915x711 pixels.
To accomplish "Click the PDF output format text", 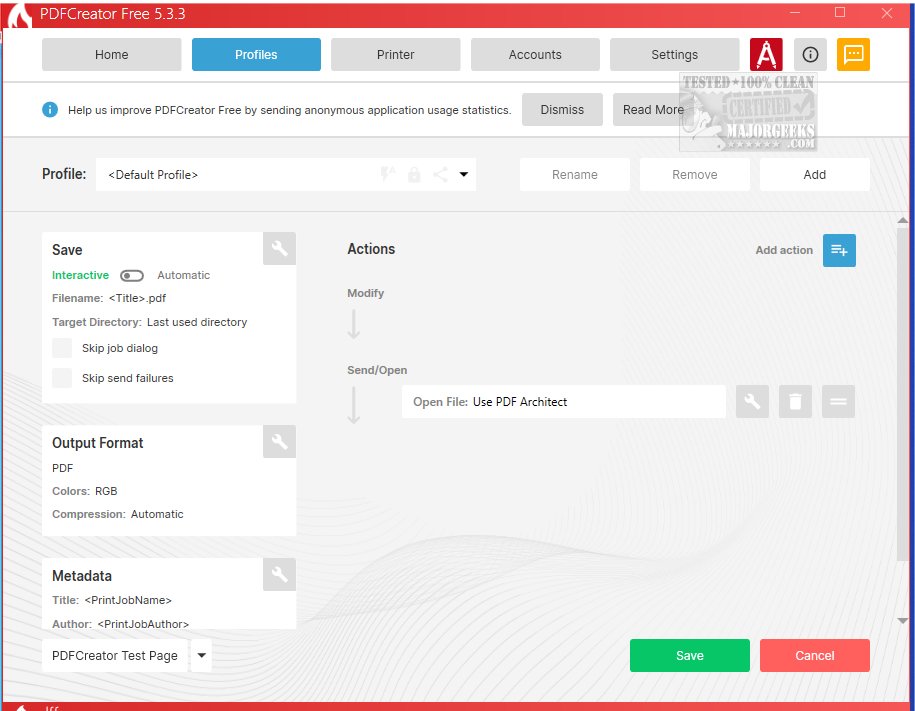I will (62, 468).
